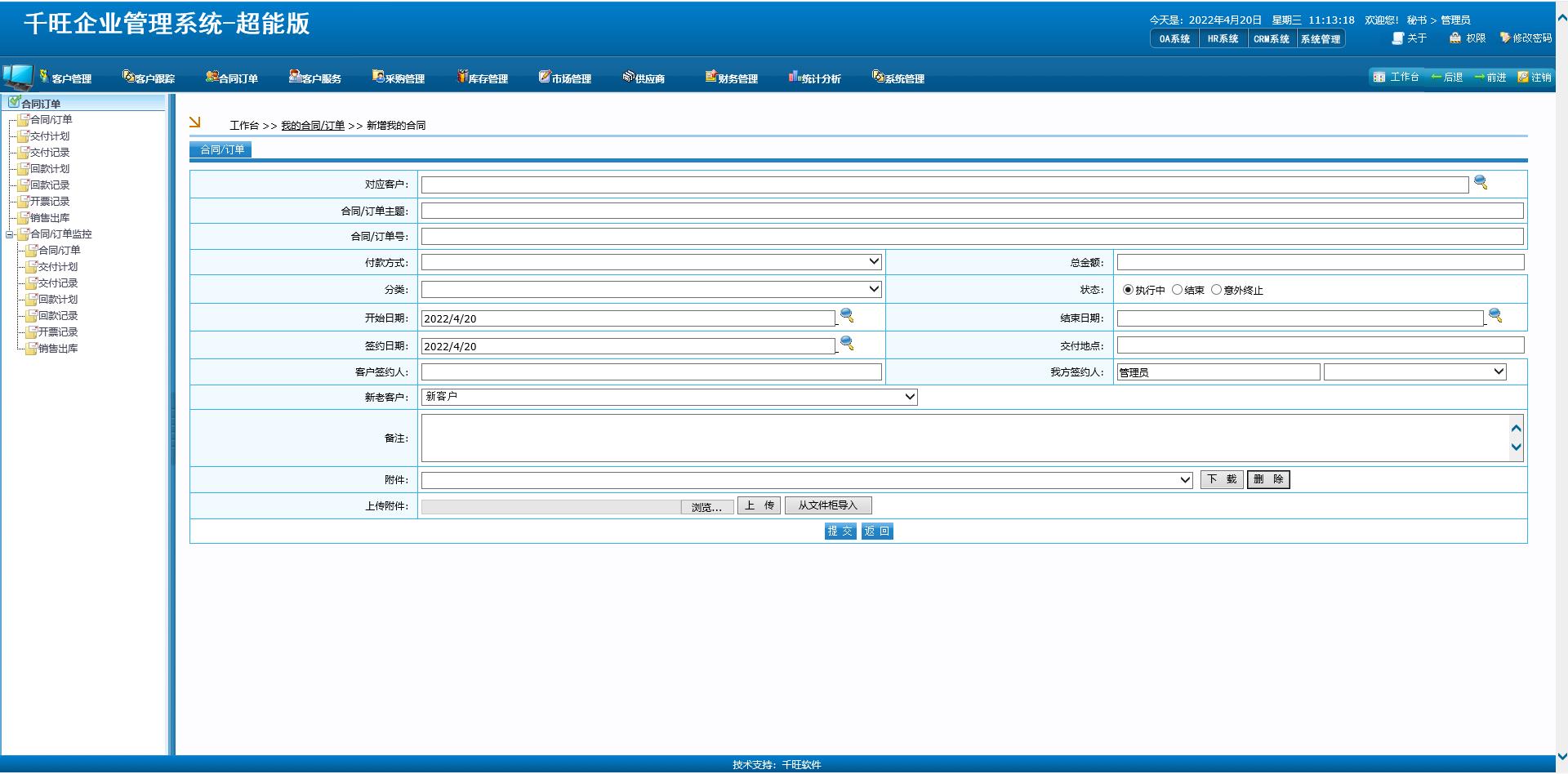Click the 合同/订单主题 input field
This screenshot has height=774, width=1568.
(972, 211)
